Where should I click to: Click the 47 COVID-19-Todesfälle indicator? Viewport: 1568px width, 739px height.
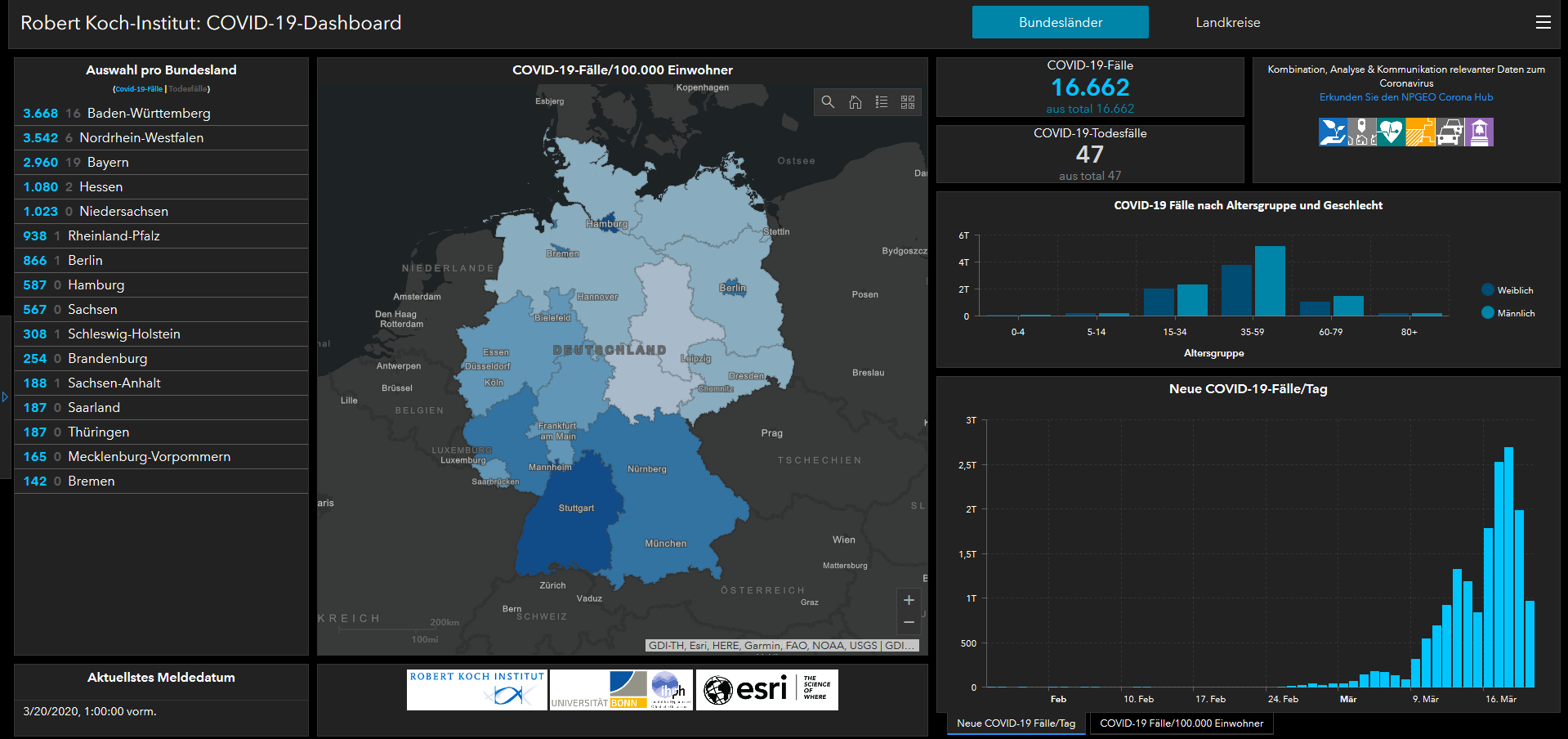pyautogui.click(x=1090, y=155)
